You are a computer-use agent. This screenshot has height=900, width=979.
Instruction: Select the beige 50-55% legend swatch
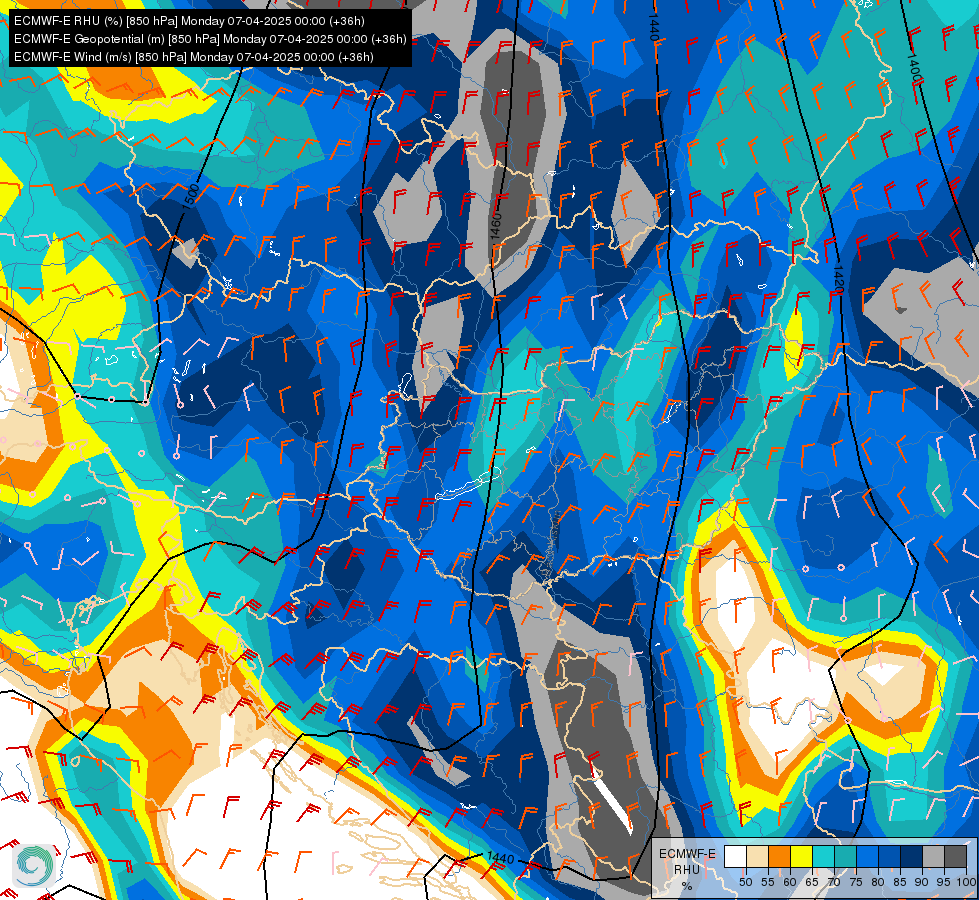(757, 857)
